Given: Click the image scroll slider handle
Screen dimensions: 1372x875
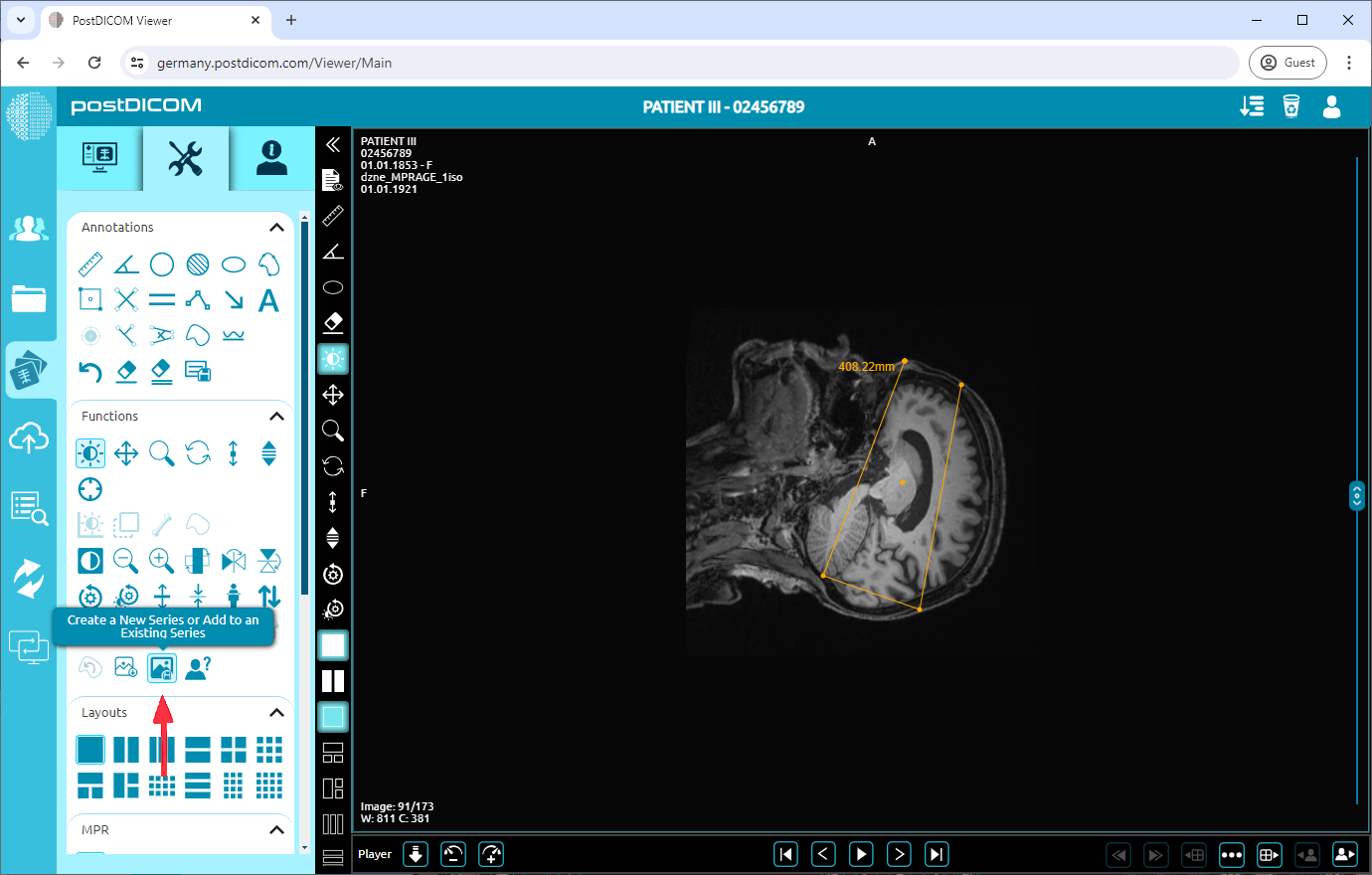Looking at the screenshot, I should (x=1357, y=495).
